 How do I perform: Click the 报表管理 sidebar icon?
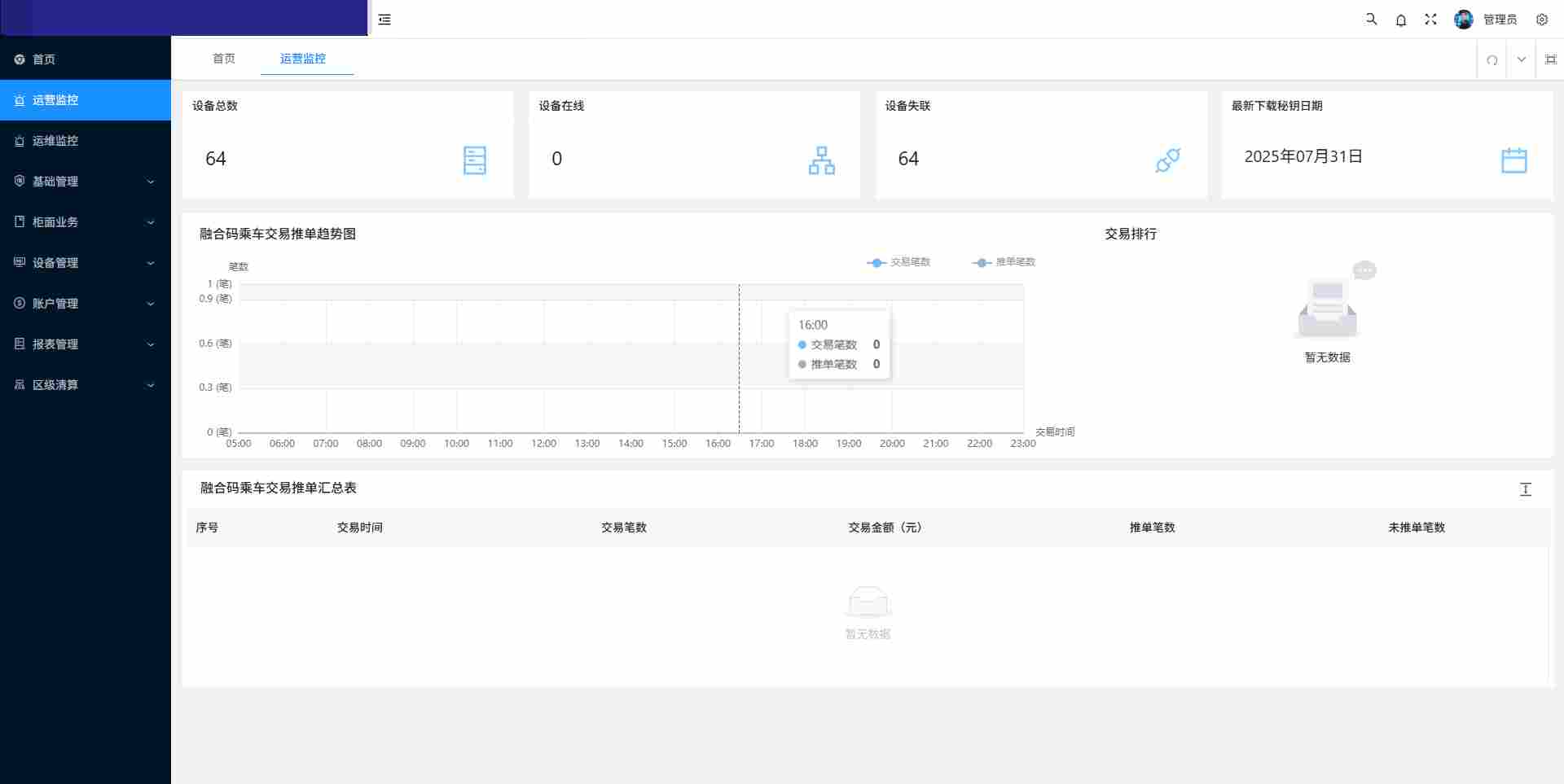tap(20, 344)
